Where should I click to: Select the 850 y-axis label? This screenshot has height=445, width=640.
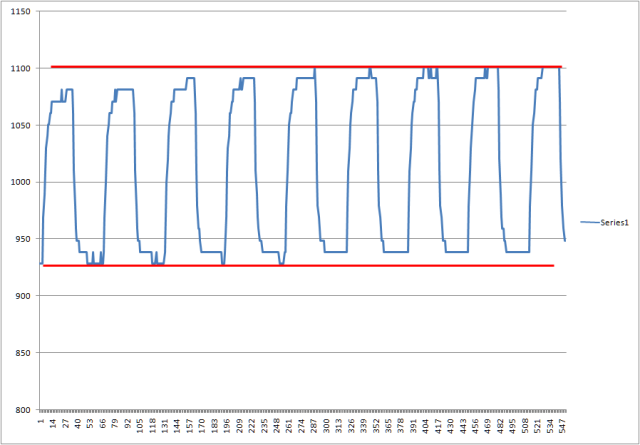pos(21,353)
